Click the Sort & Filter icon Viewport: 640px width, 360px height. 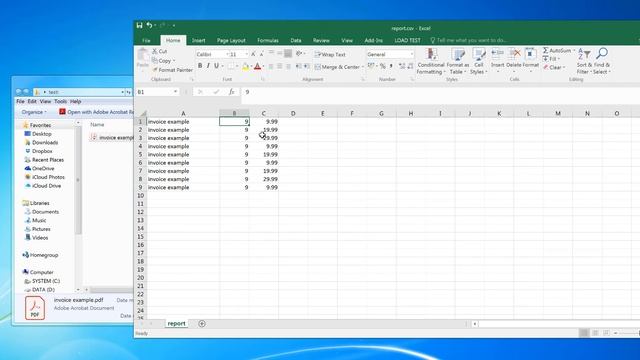pyautogui.click(x=584, y=54)
